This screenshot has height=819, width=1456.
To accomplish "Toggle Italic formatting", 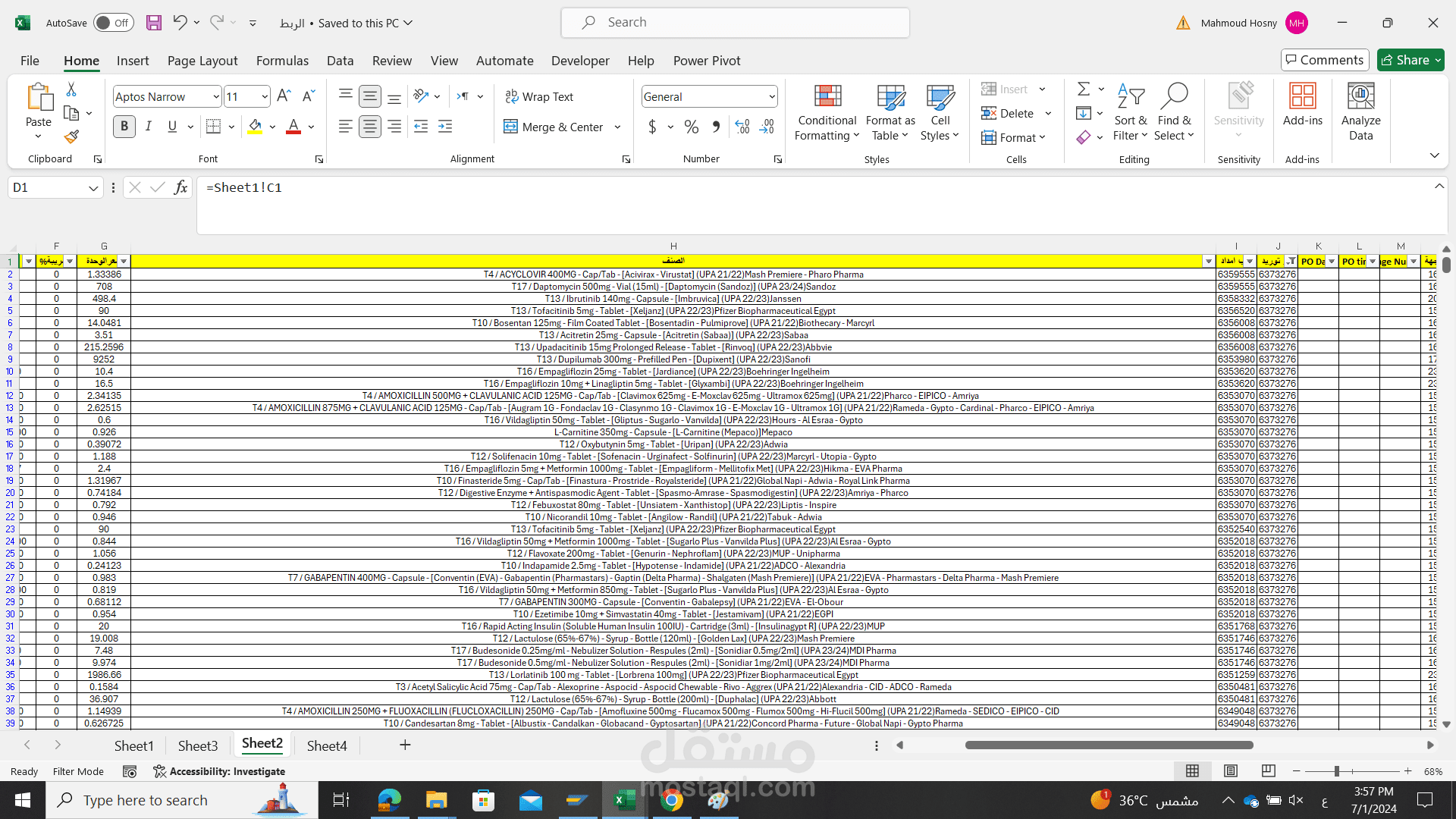I will [x=149, y=127].
